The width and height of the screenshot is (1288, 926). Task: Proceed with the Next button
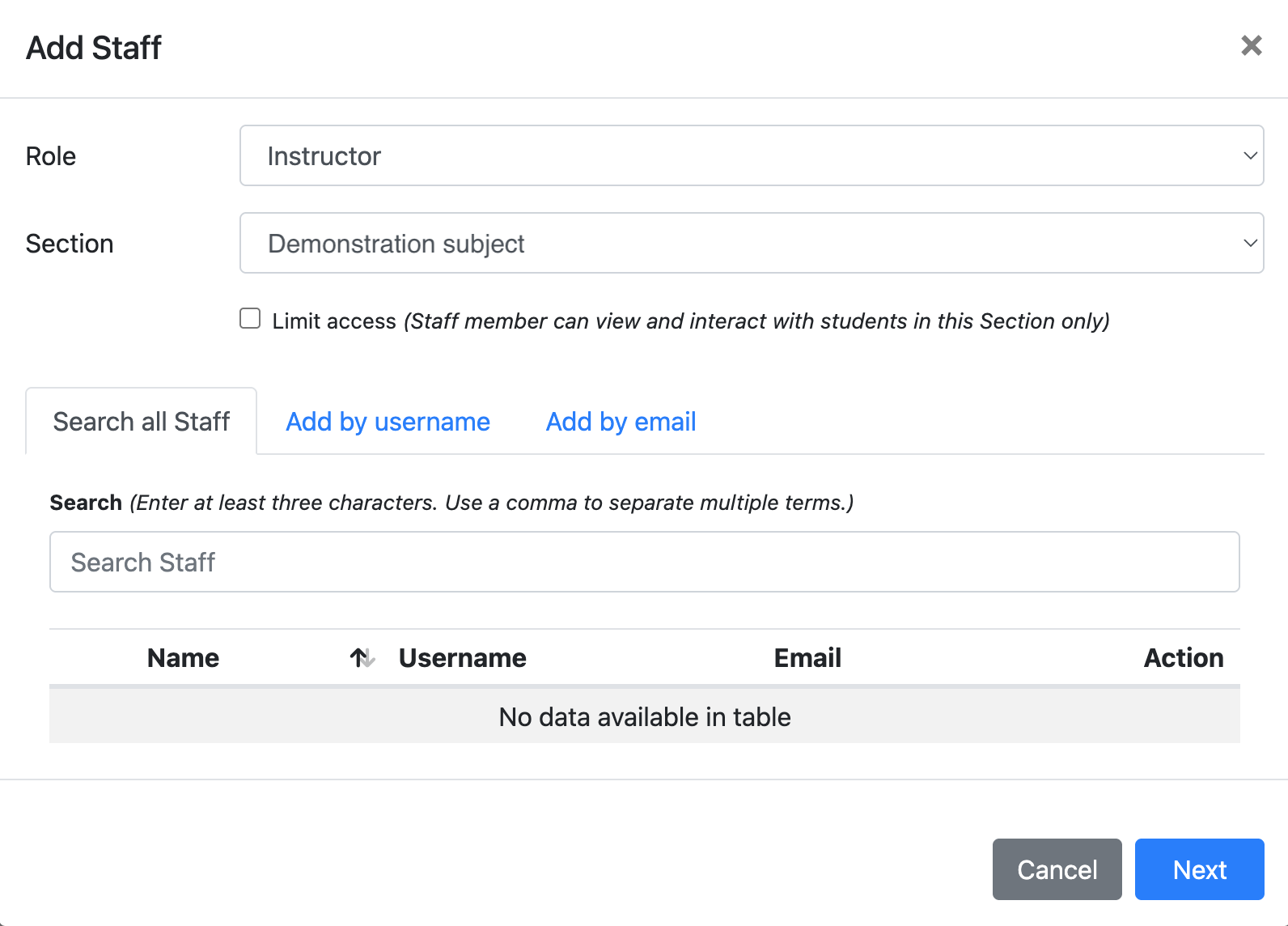(x=1199, y=869)
